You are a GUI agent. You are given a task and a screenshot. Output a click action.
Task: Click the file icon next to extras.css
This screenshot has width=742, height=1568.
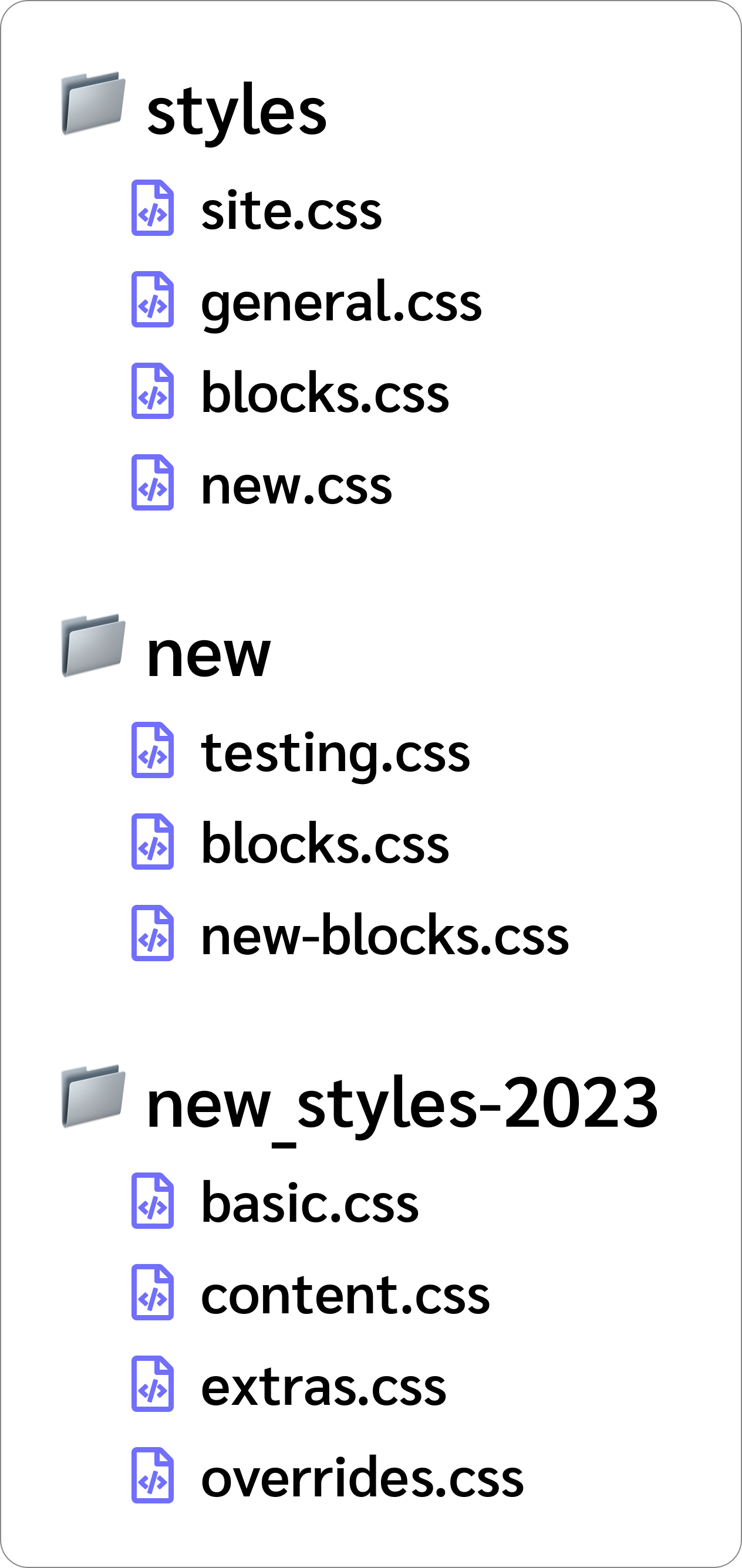click(153, 1384)
